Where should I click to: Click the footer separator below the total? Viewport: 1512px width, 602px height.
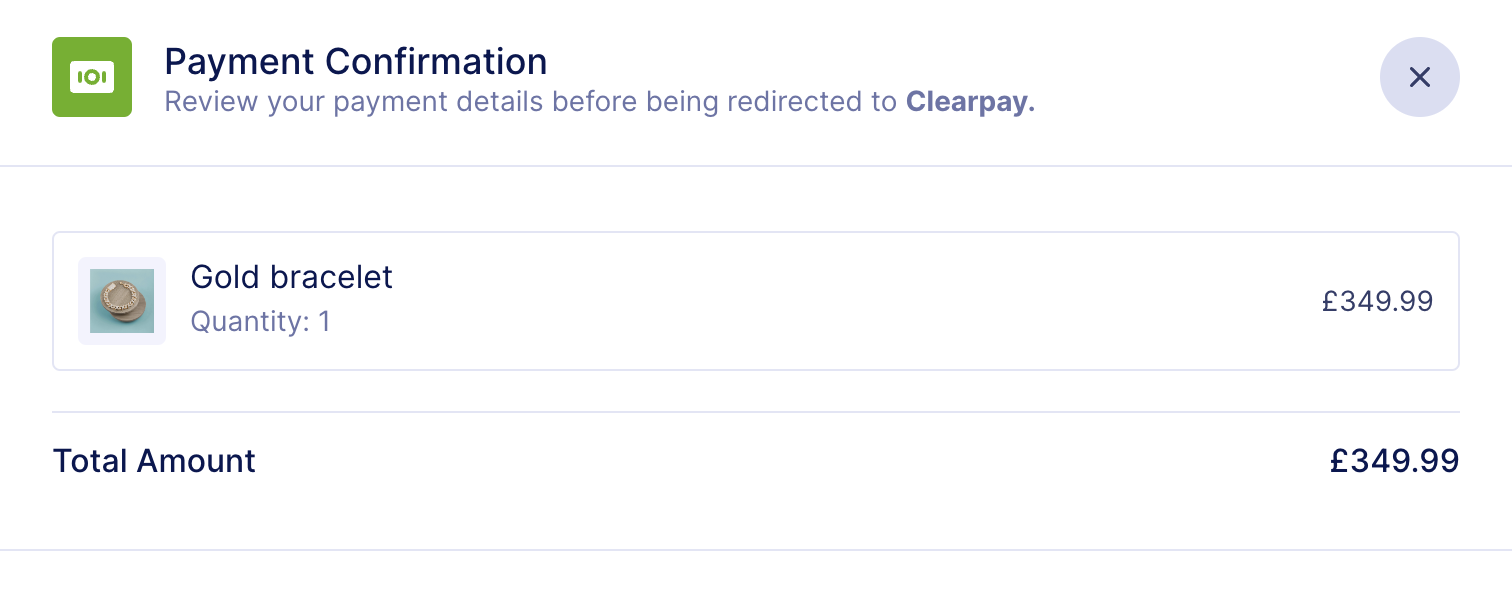pos(755,550)
